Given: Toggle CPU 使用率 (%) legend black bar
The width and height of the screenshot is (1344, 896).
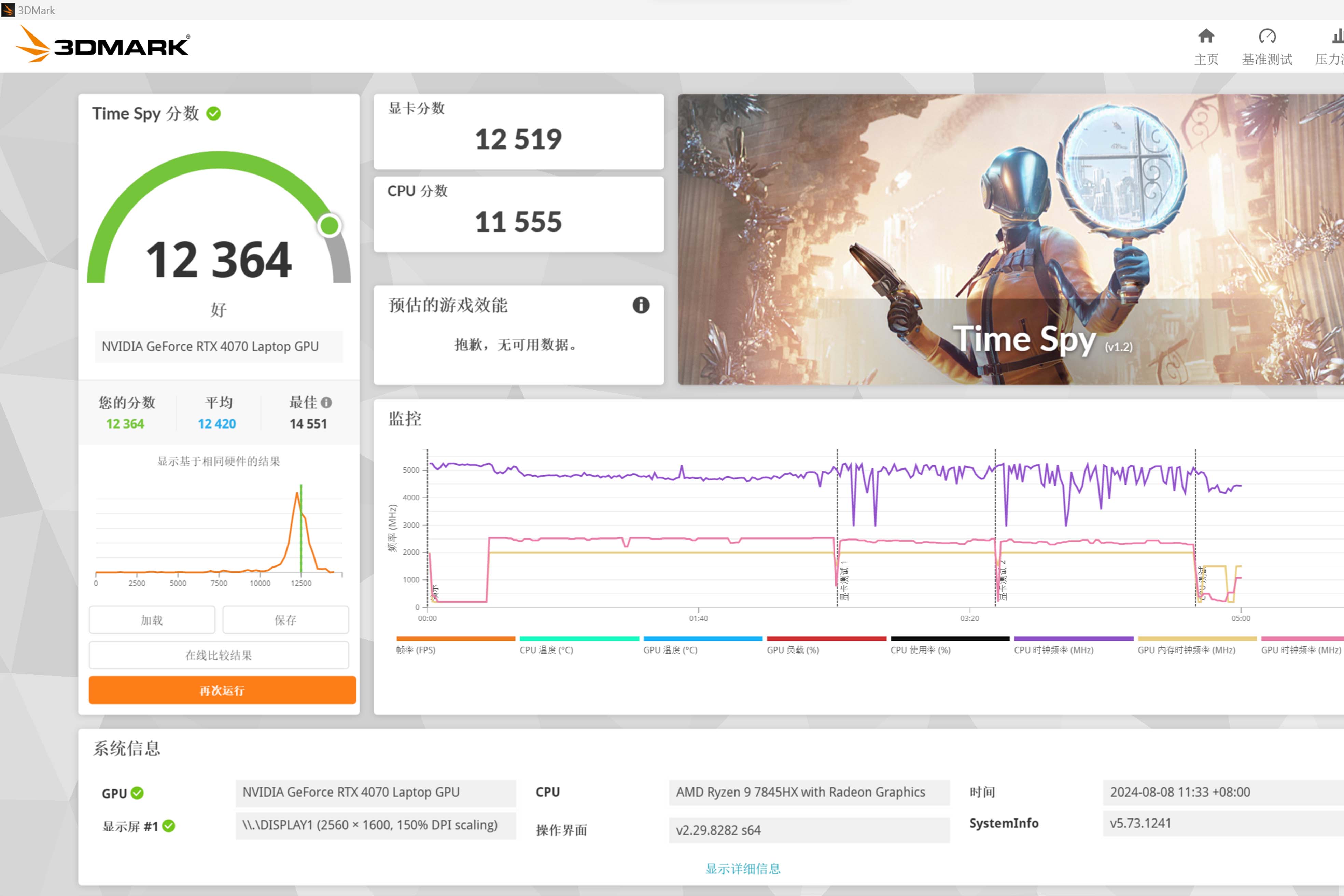Looking at the screenshot, I should pos(950,639).
